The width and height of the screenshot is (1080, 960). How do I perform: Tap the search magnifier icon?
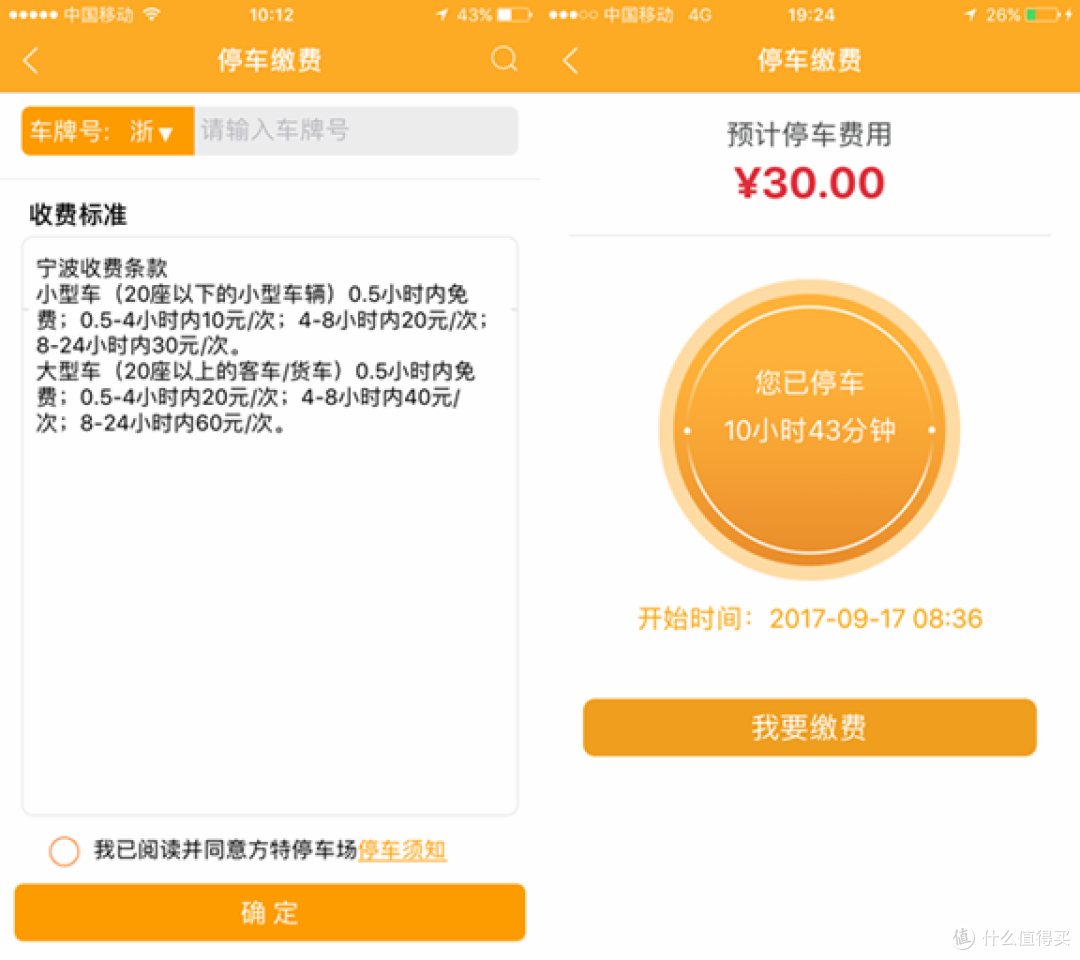504,59
